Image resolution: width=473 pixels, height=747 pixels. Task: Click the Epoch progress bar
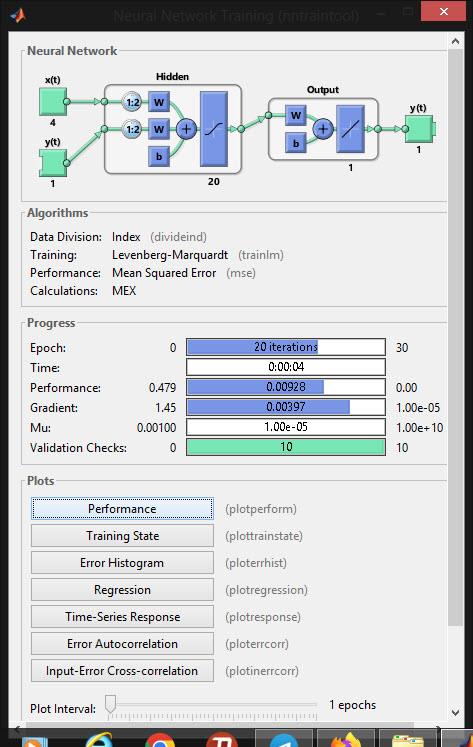pyautogui.click(x=286, y=347)
